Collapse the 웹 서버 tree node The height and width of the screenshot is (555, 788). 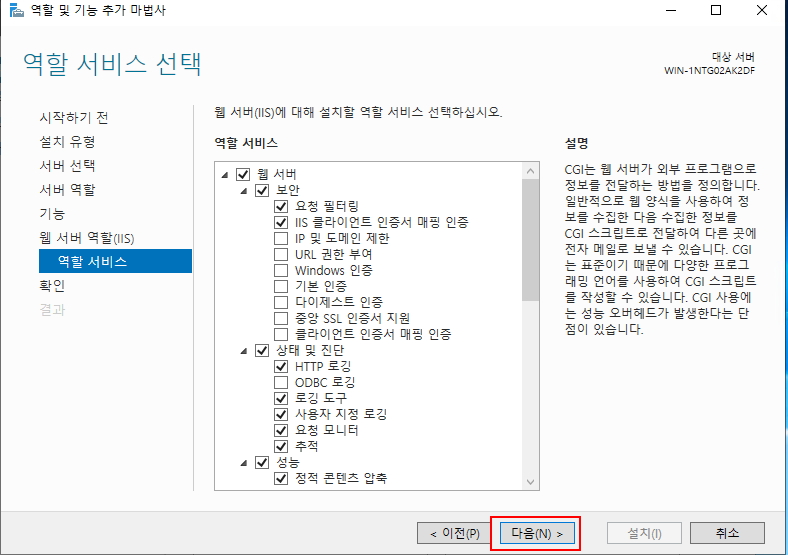[225, 174]
